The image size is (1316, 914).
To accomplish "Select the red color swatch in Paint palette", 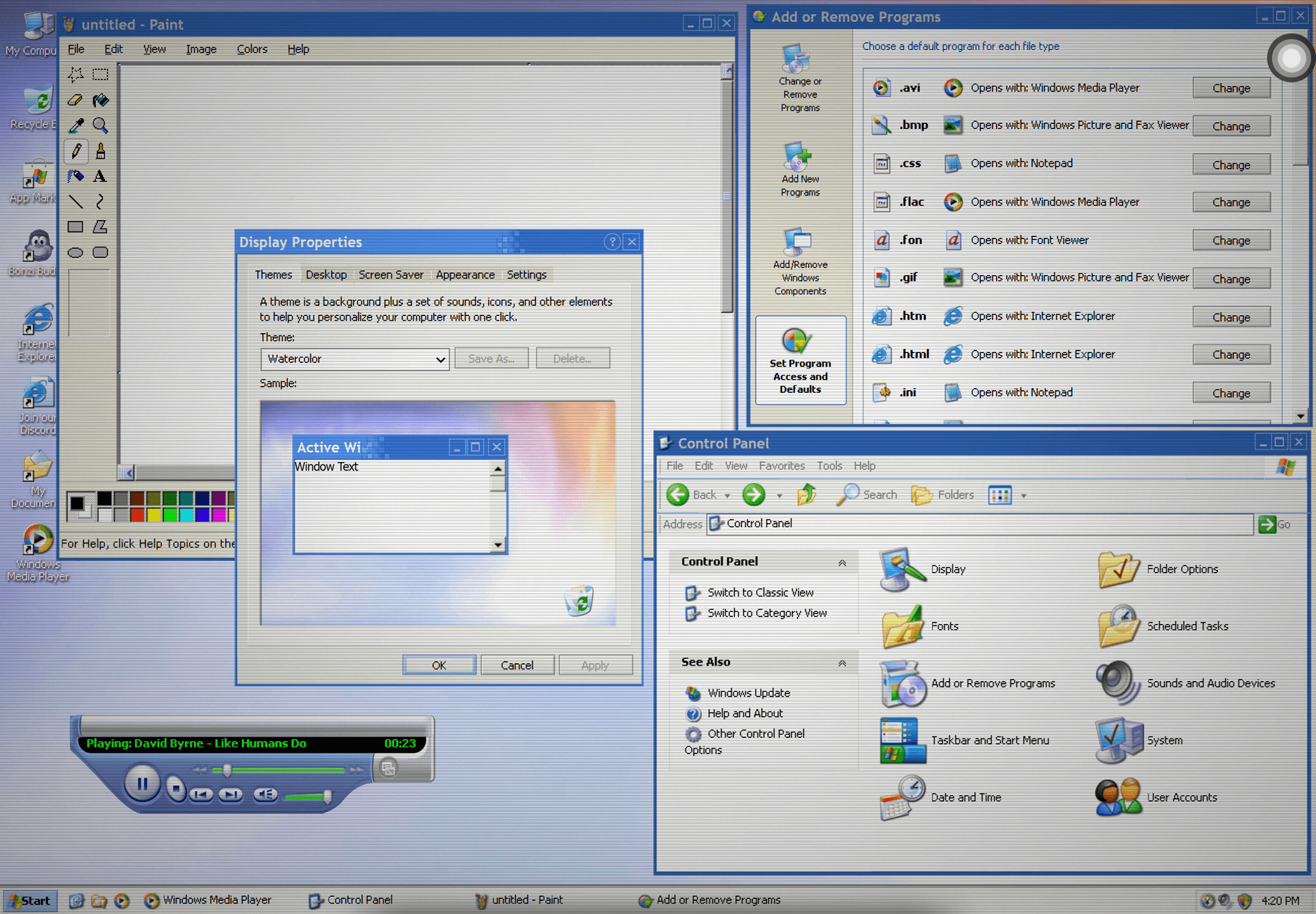I will pyautogui.click(x=137, y=514).
